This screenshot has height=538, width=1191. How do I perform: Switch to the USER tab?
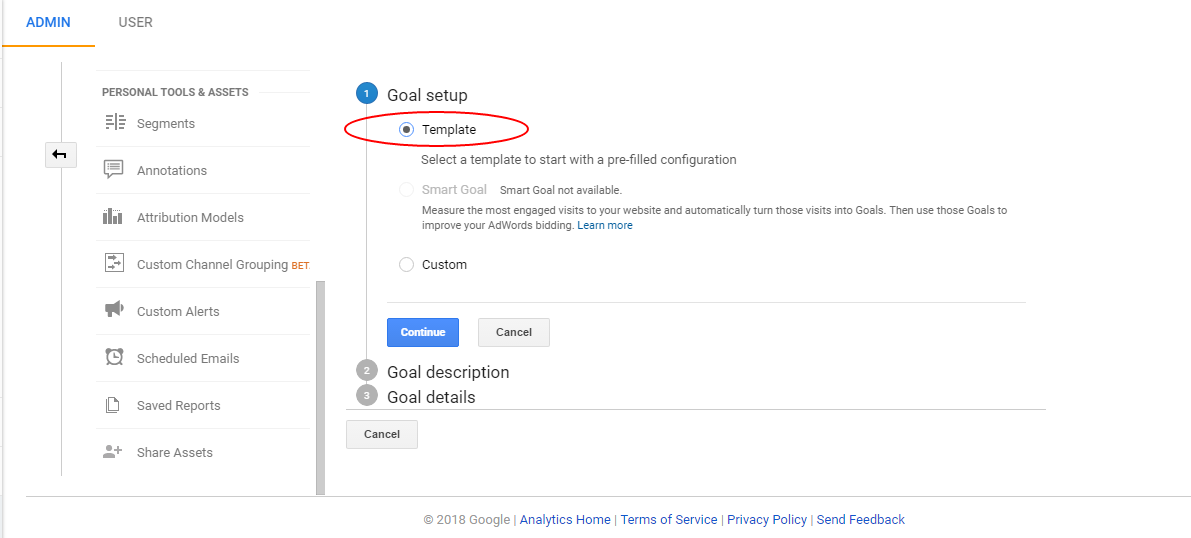coord(135,23)
